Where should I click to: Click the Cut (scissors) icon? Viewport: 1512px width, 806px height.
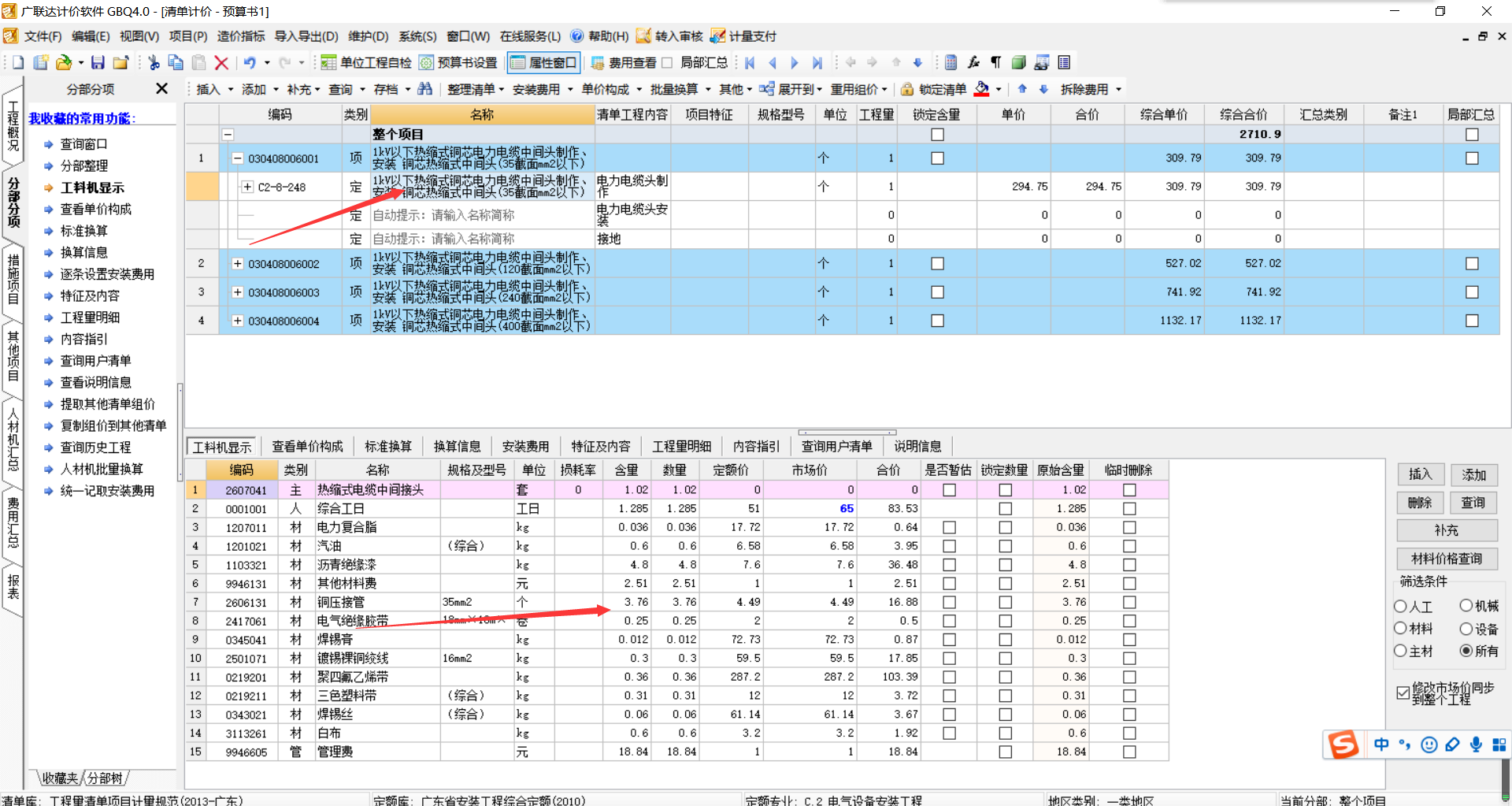pos(154,63)
